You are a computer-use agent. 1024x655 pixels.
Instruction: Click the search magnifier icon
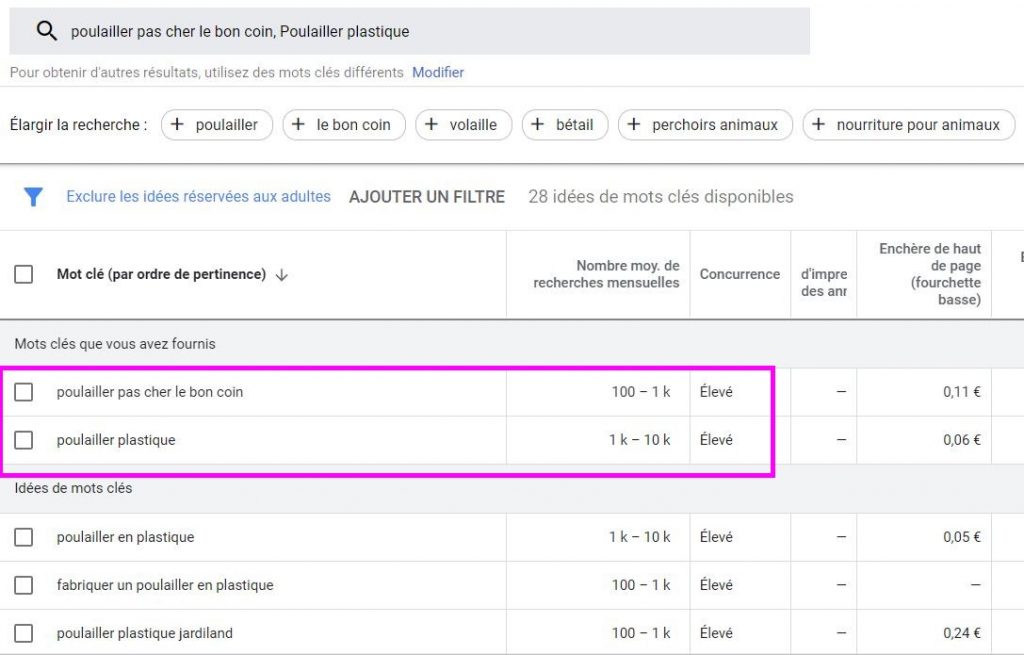click(45, 31)
